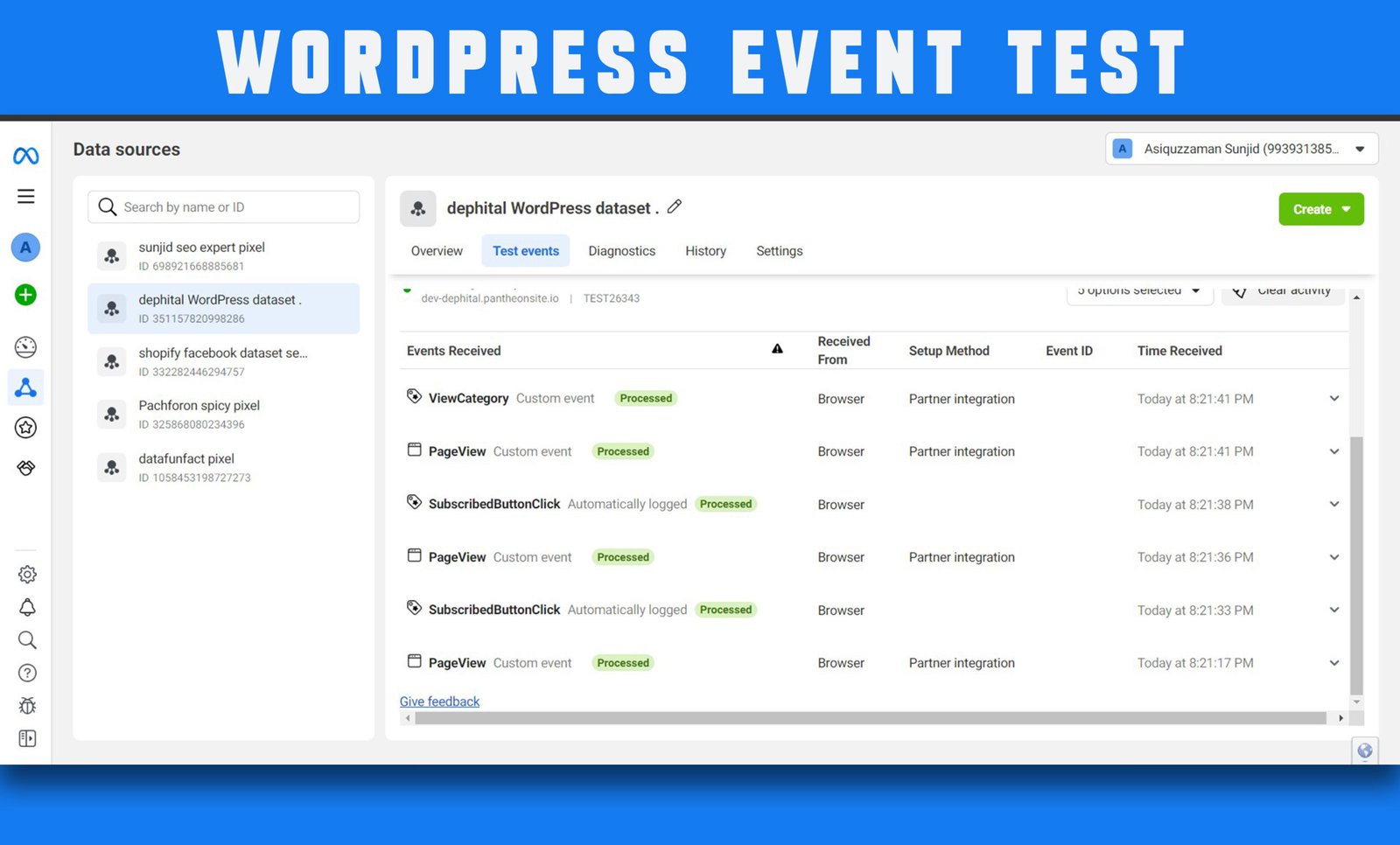The width and height of the screenshot is (1400, 845).
Task: Click the bug report icon
Action: [x=27, y=706]
